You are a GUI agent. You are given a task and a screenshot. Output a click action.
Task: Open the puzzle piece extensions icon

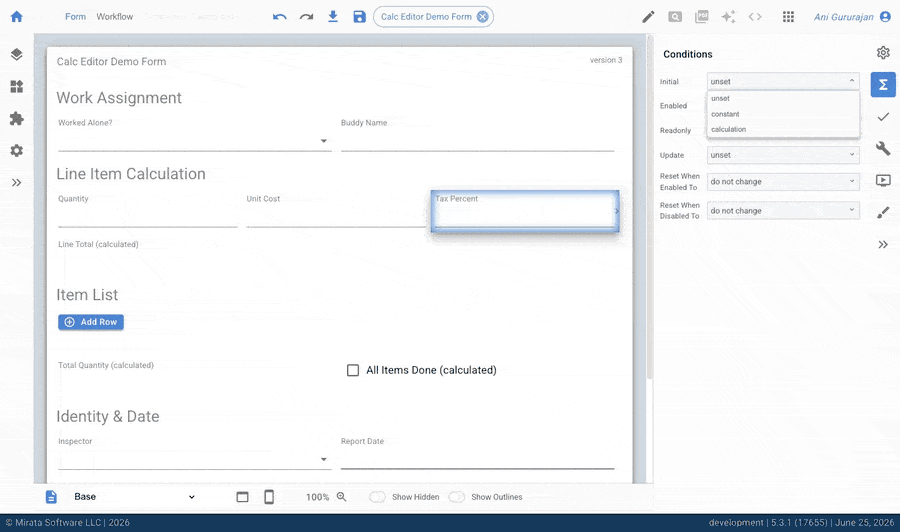coord(17,119)
